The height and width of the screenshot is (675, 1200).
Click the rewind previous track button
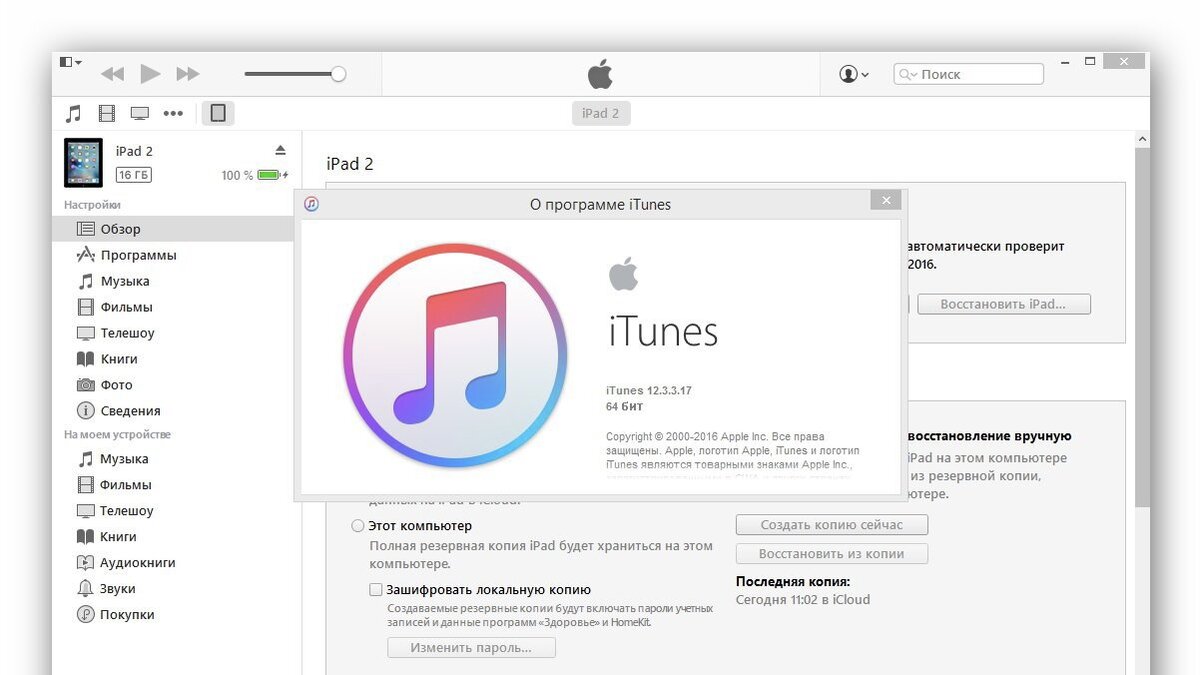[112, 74]
